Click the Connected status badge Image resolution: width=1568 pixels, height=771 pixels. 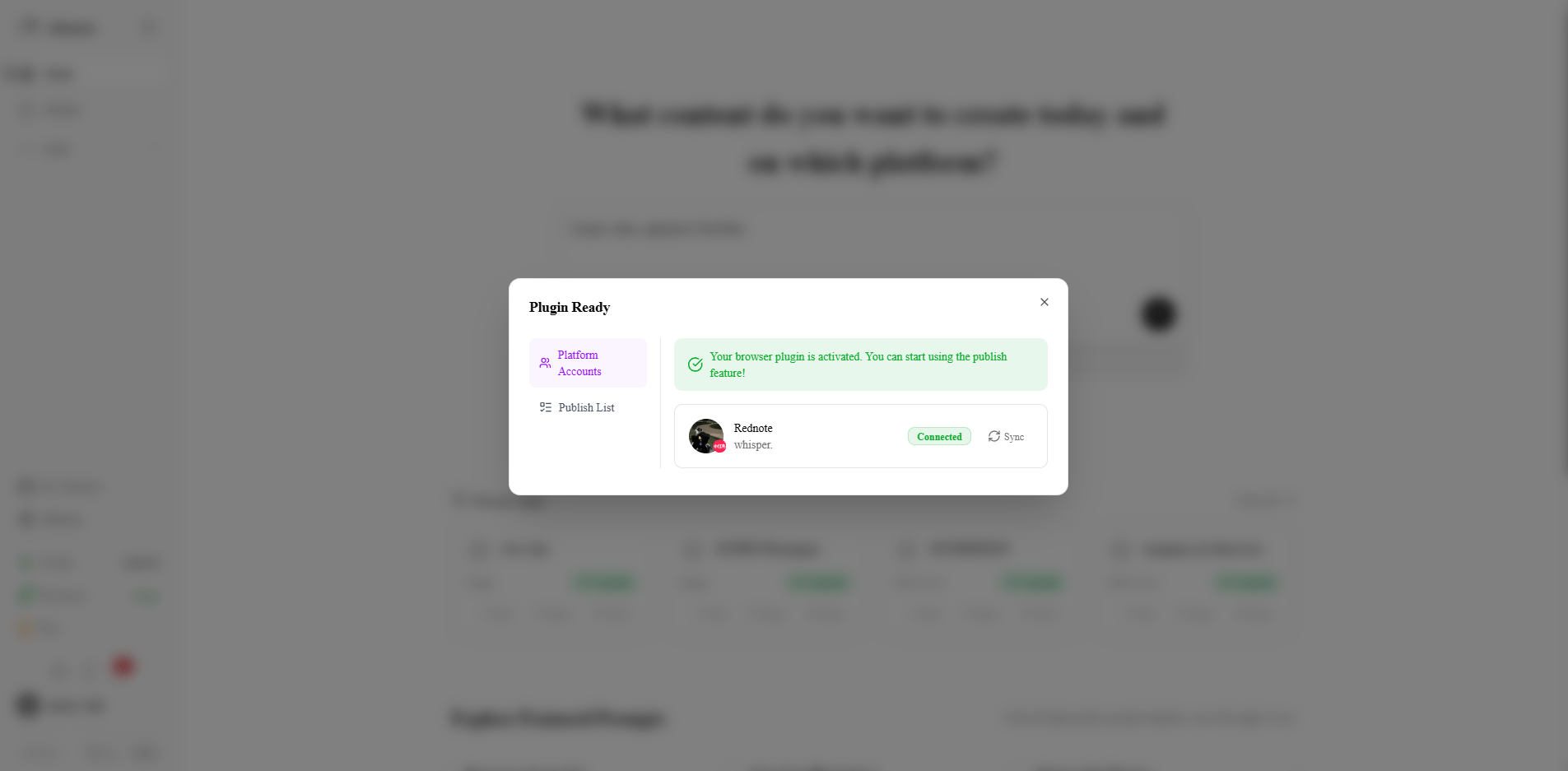[938, 436]
